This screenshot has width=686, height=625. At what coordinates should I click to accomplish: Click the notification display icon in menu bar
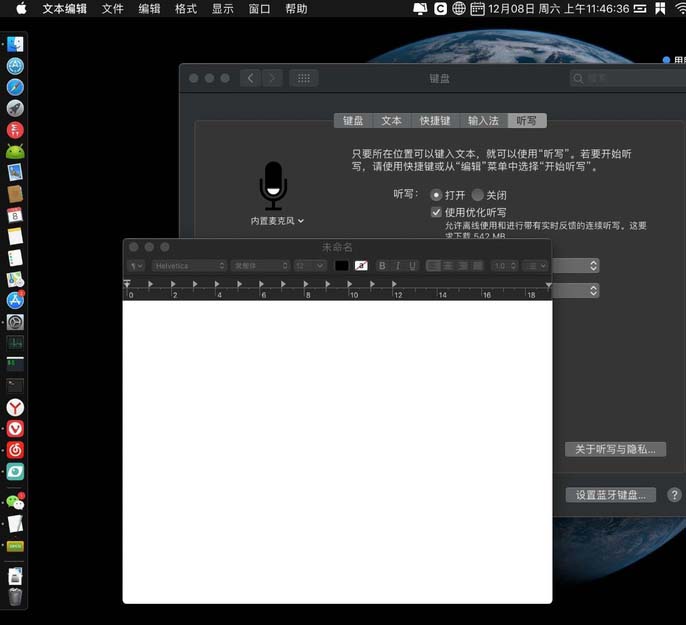pyautogui.click(x=420, y=8)
